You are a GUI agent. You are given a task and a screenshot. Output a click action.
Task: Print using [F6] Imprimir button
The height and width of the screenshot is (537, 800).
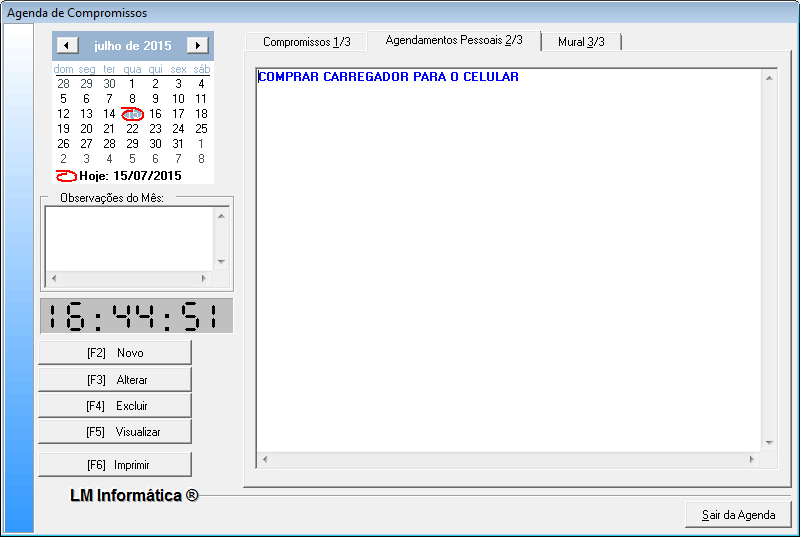(115, 464)
